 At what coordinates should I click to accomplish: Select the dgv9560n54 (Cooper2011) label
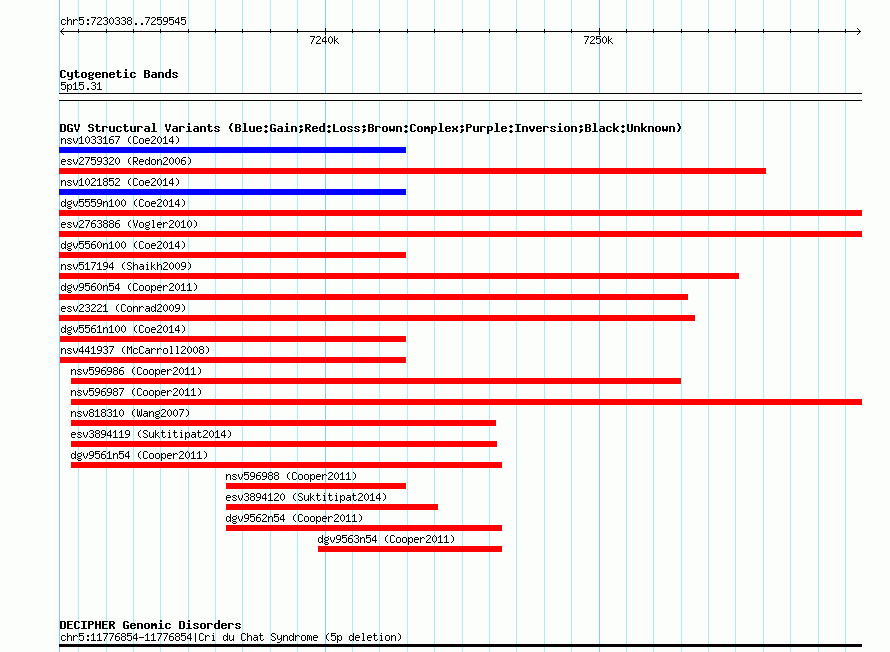coord(129,287)
